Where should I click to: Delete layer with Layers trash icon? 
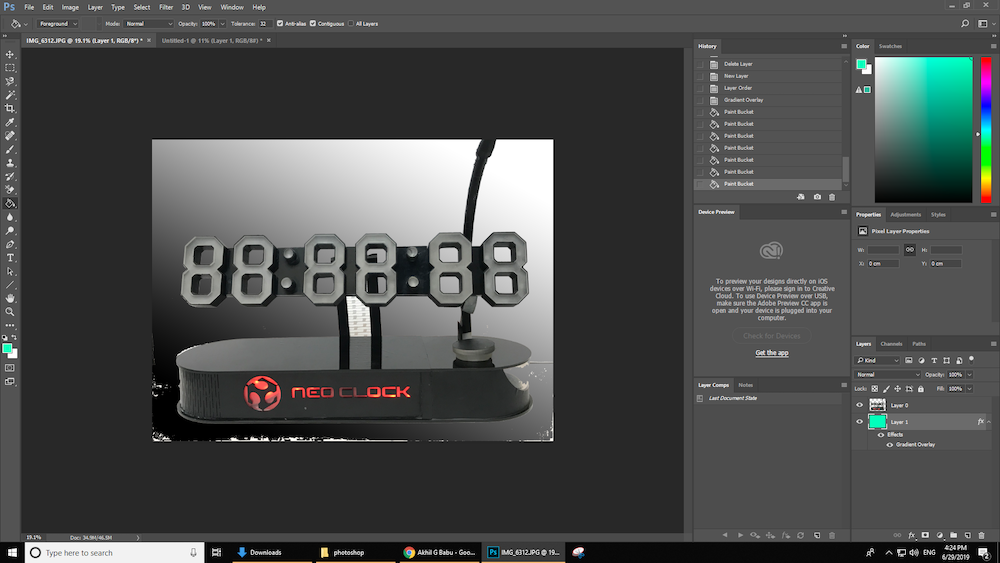pyautogui.click(x=982, y=536)
